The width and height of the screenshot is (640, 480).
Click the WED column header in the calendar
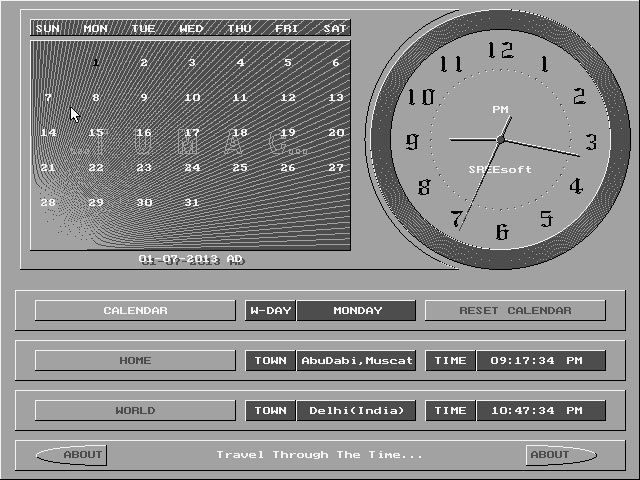pyautogui.click(x=191, y=29)
